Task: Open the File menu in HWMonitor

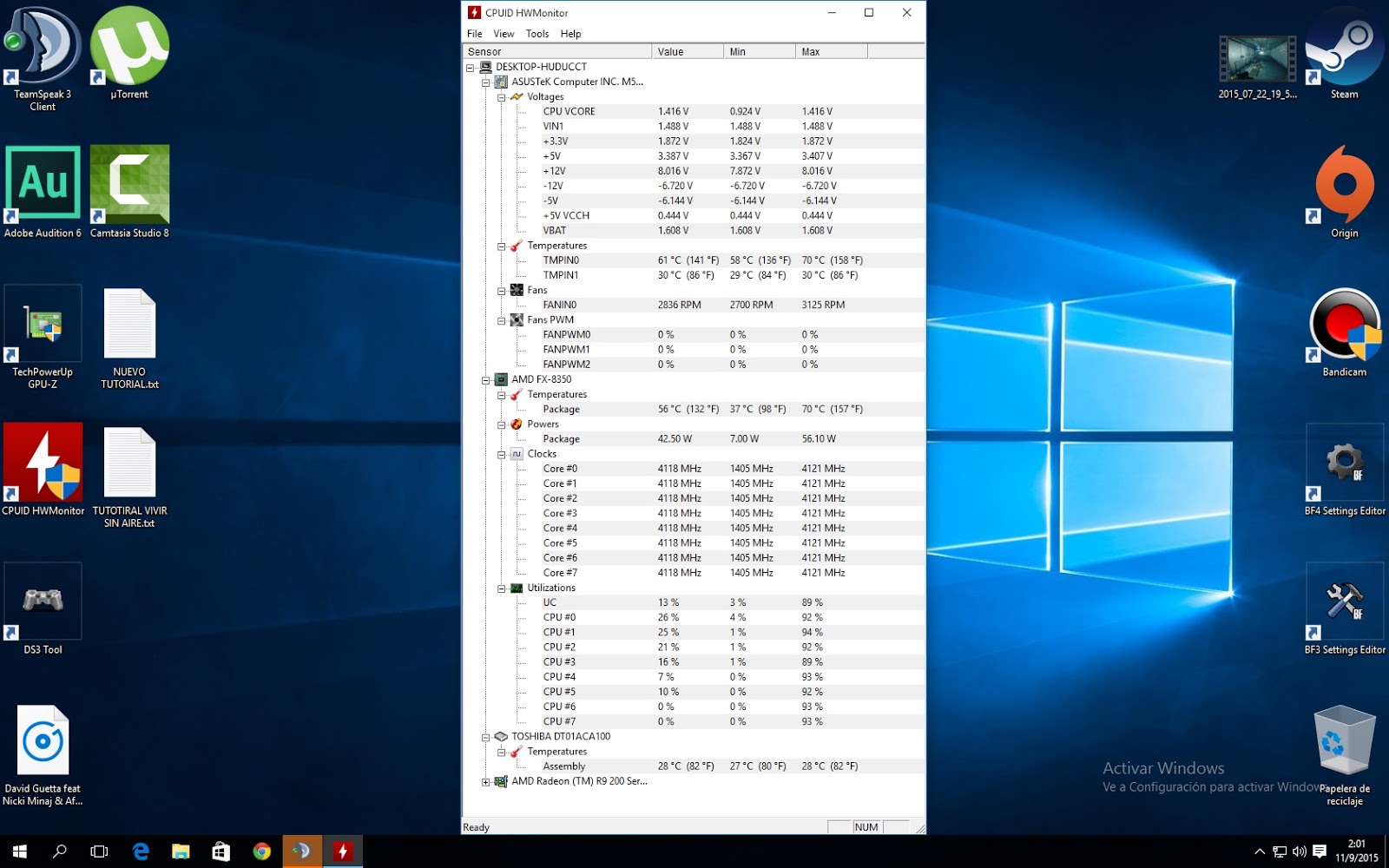Action: pos(474,34)
